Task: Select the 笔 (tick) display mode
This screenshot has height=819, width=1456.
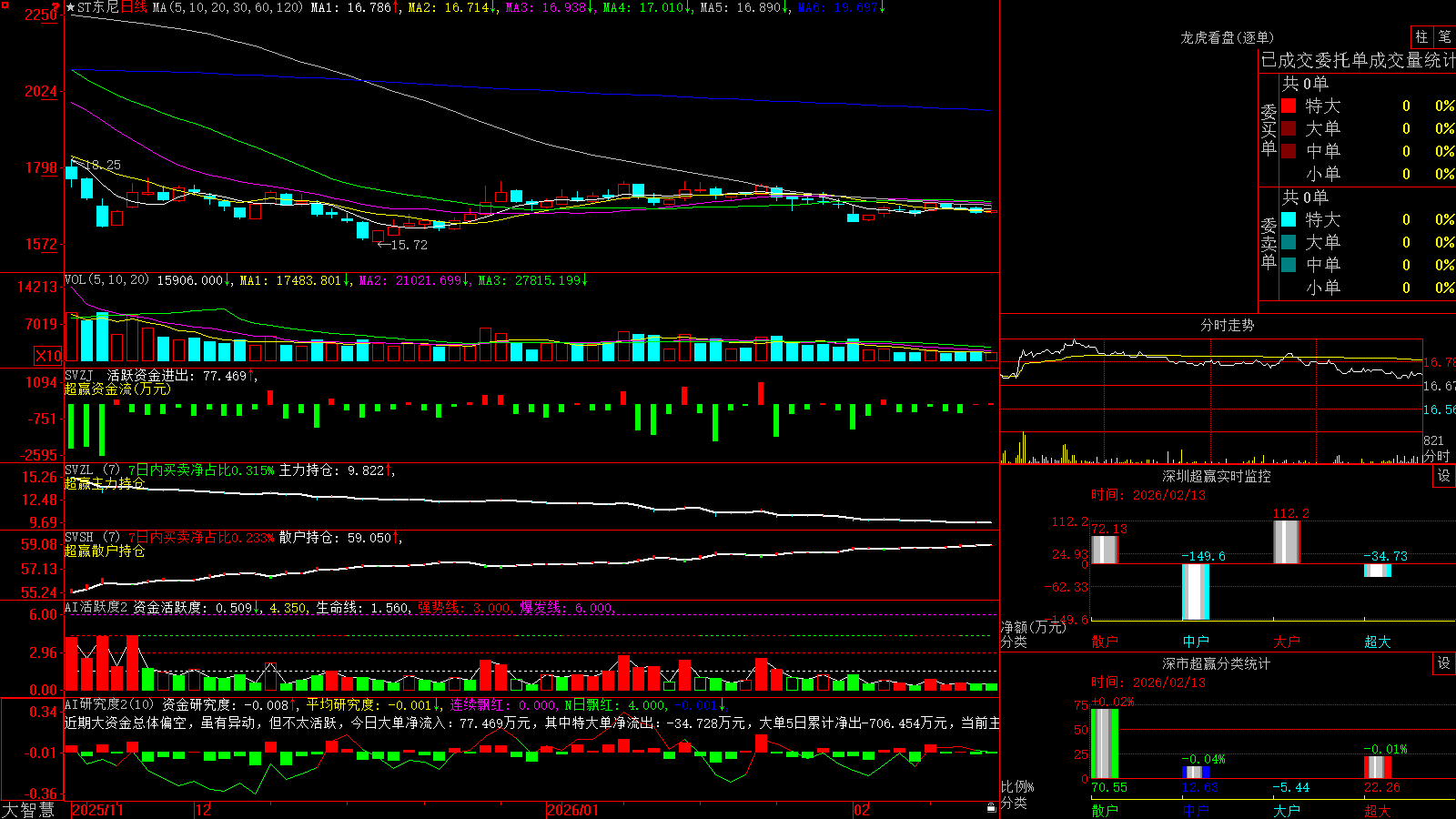Action: 1445,37
